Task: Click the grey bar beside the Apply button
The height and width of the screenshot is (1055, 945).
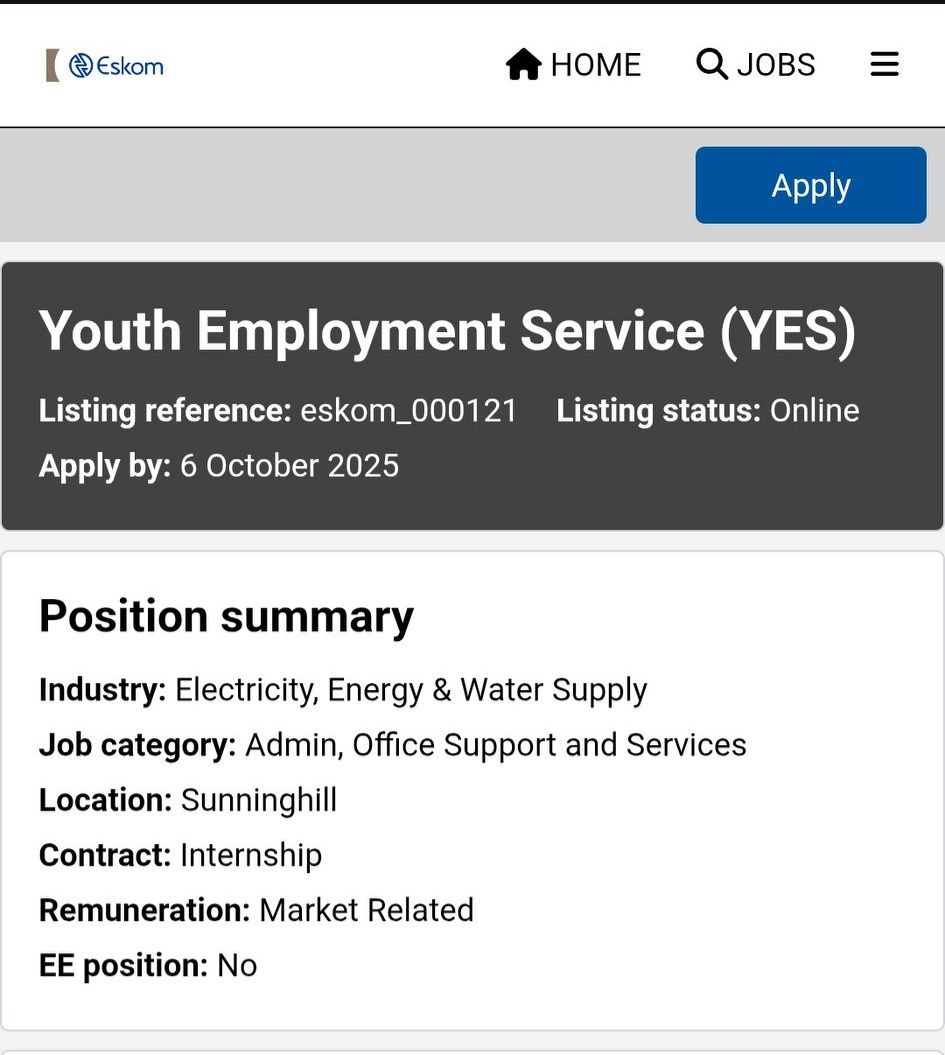Action: click(346, 185)
